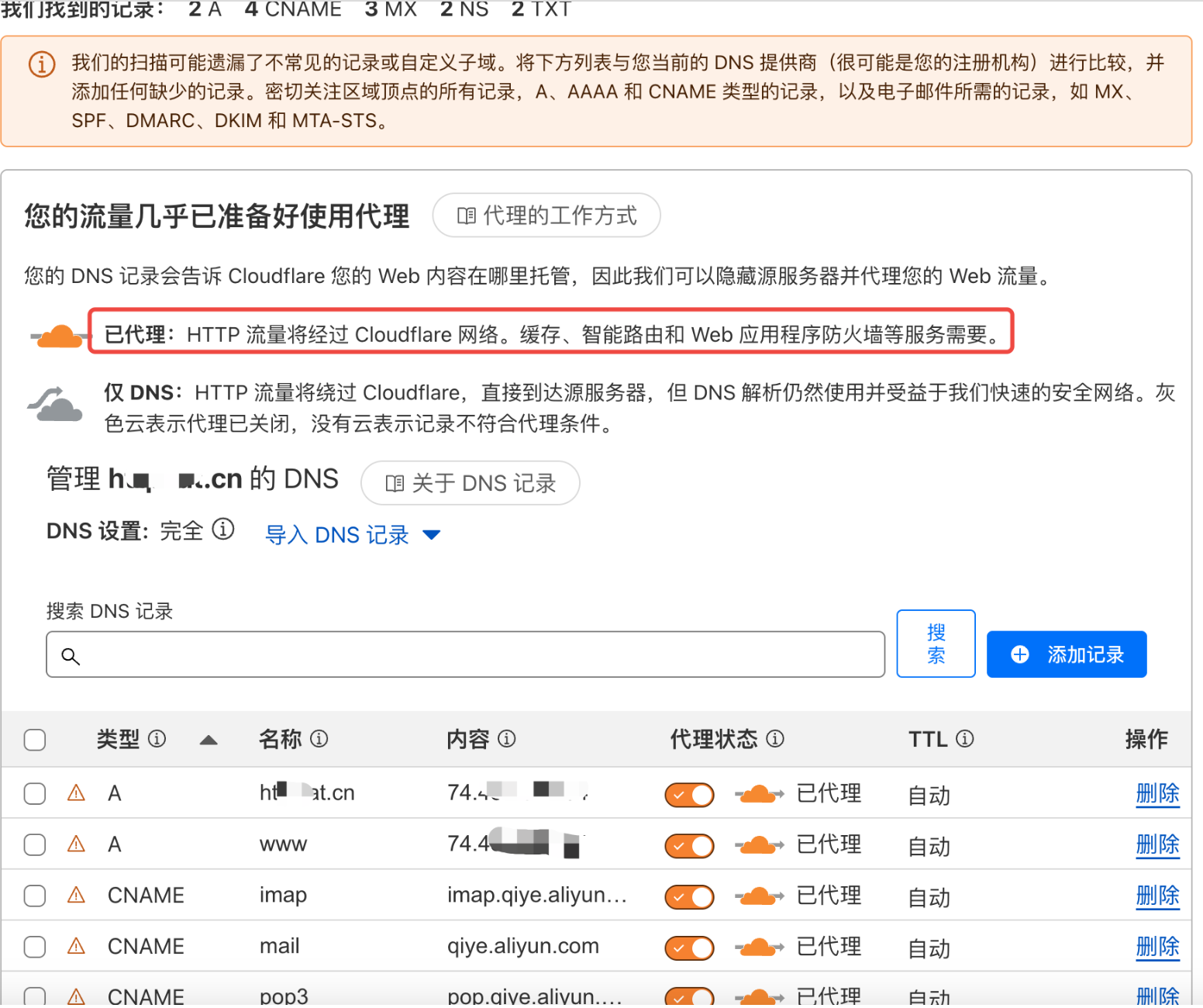Click the gray DNS-only cloud icon in the legend
Viewport: 1203px width, 1008px height.
(x=56, y=405)
